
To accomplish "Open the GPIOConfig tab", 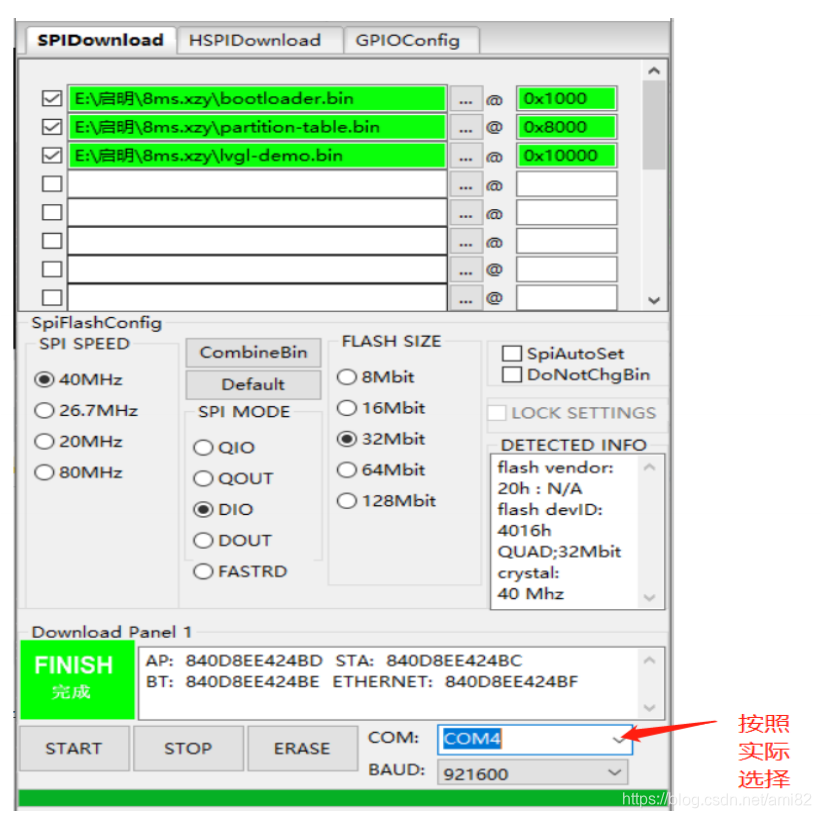I will [411, 40].
